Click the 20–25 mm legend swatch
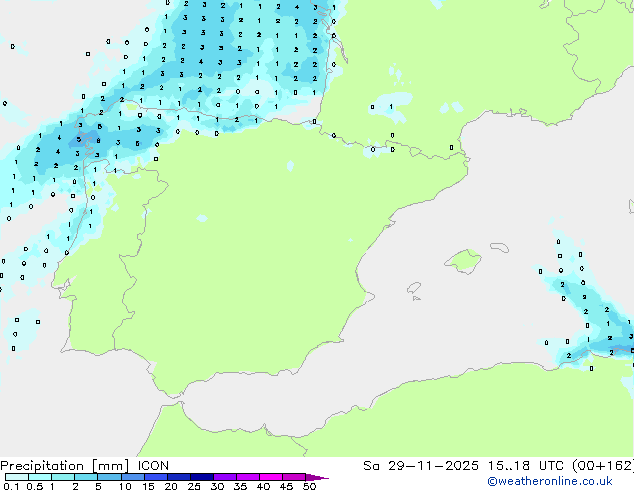The image size is (634, 490). click(x=179, y=477)
